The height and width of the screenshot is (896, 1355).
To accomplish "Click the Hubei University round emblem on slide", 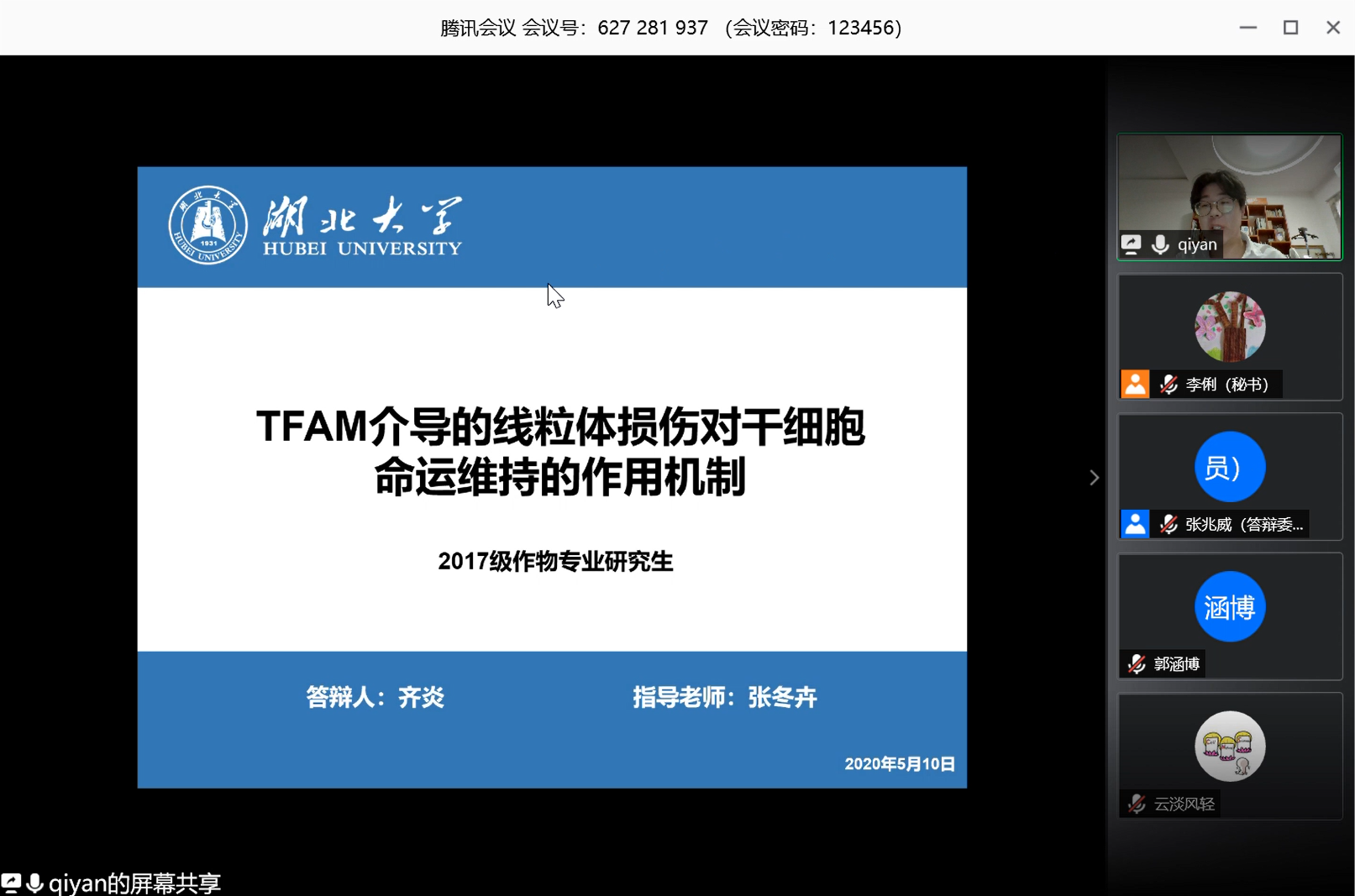I will (x=207, y=225).
